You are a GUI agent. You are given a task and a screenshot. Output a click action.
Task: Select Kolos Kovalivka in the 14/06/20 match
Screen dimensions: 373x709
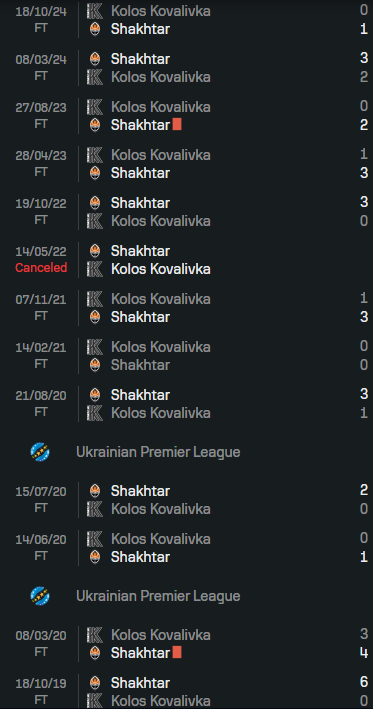[161, 539]
